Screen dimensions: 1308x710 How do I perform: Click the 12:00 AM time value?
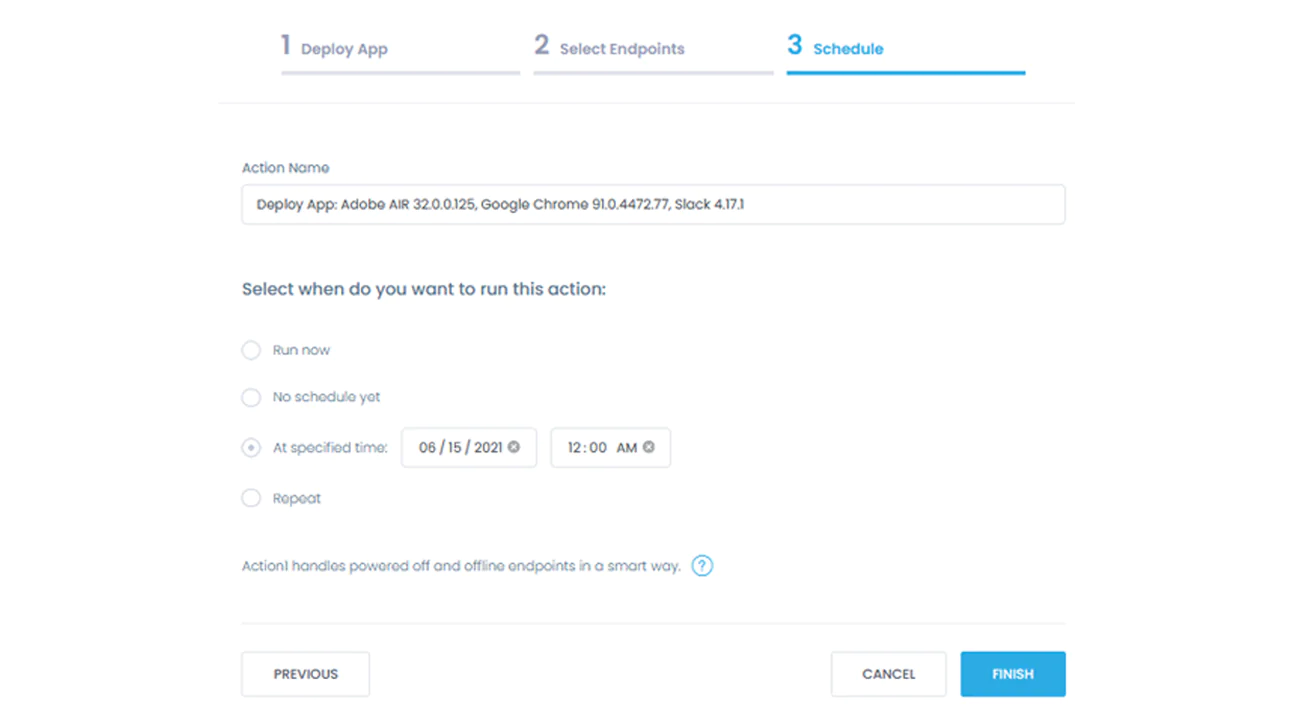click(598, 447)
